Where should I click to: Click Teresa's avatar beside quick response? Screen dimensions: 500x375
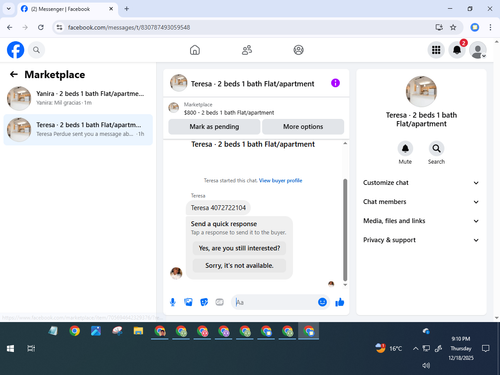176,273
